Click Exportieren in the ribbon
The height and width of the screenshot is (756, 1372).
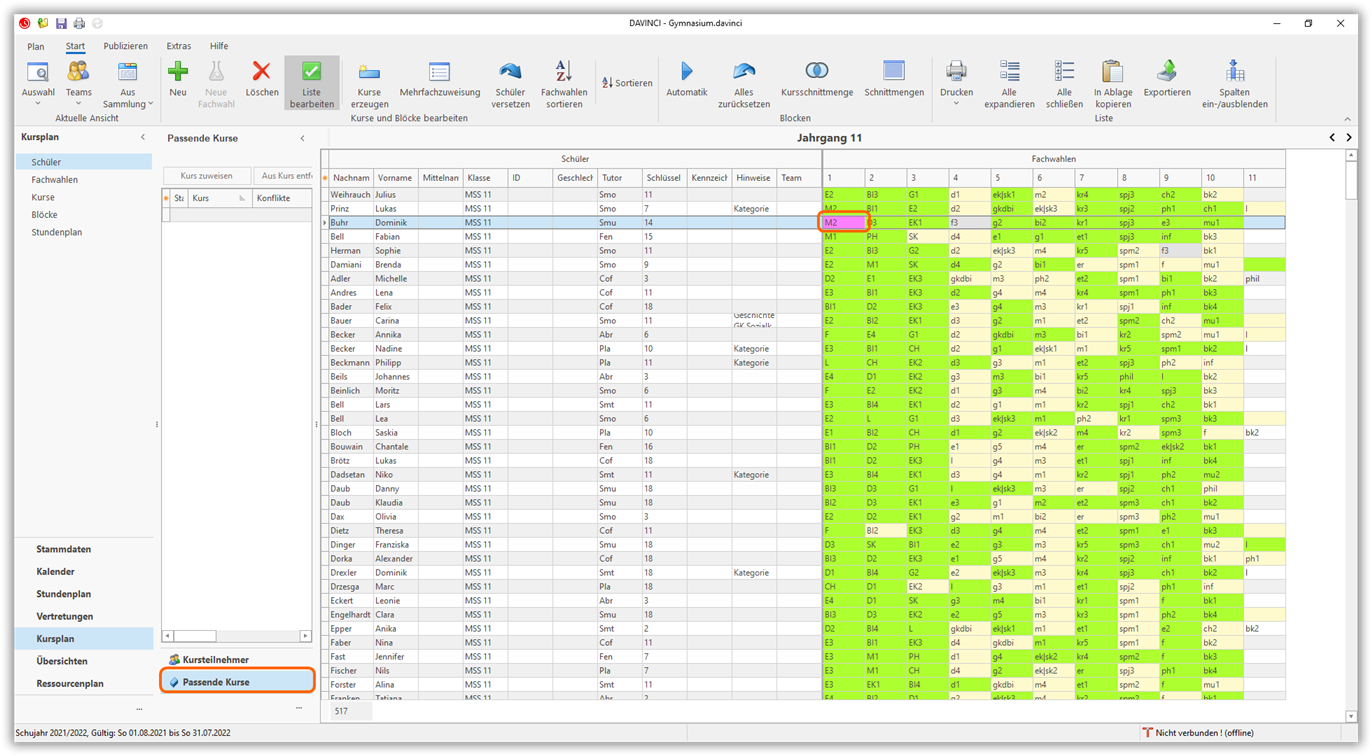coord(1167,73)
